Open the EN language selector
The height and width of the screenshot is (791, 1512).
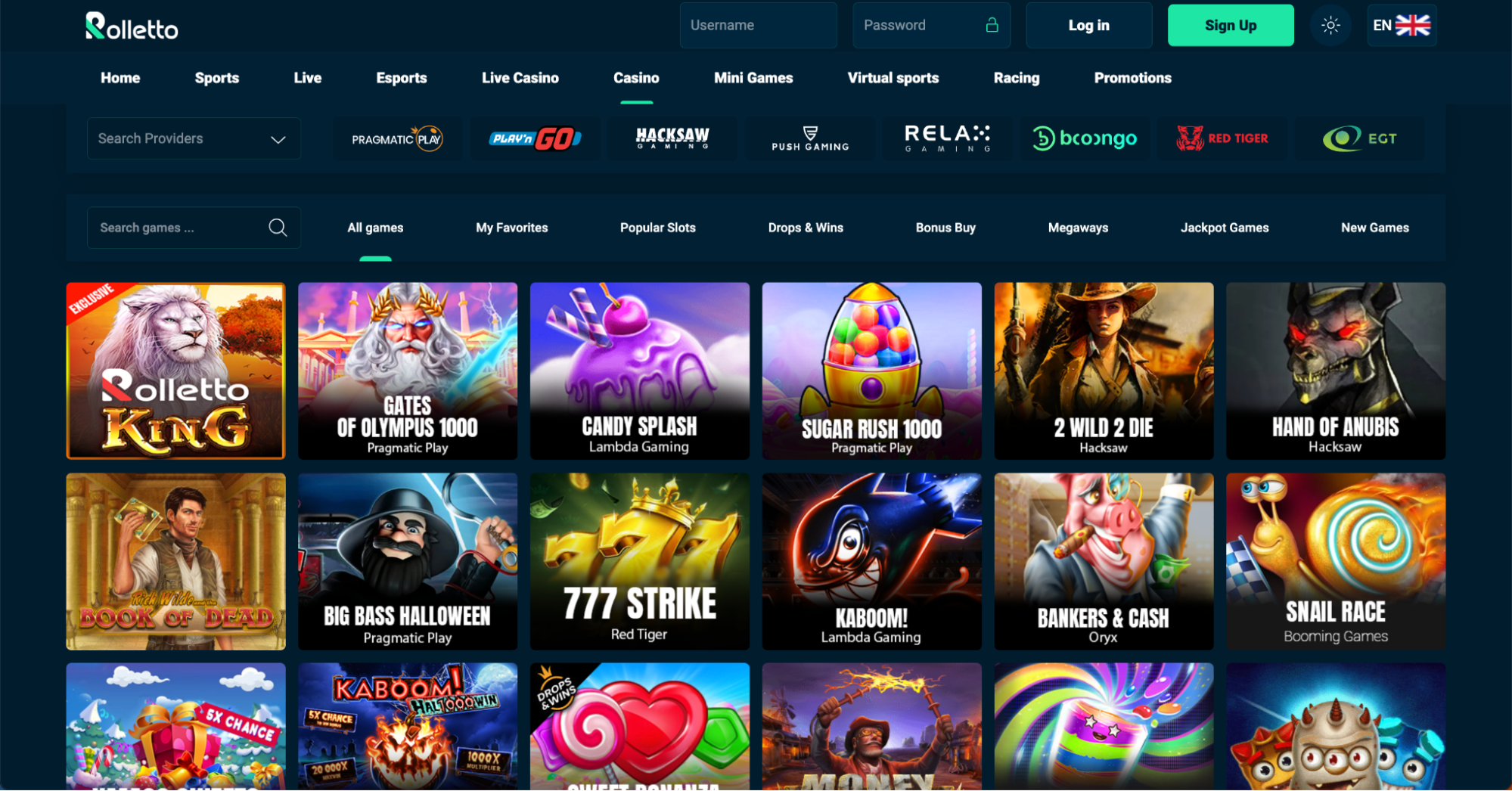pos(1402,26)
